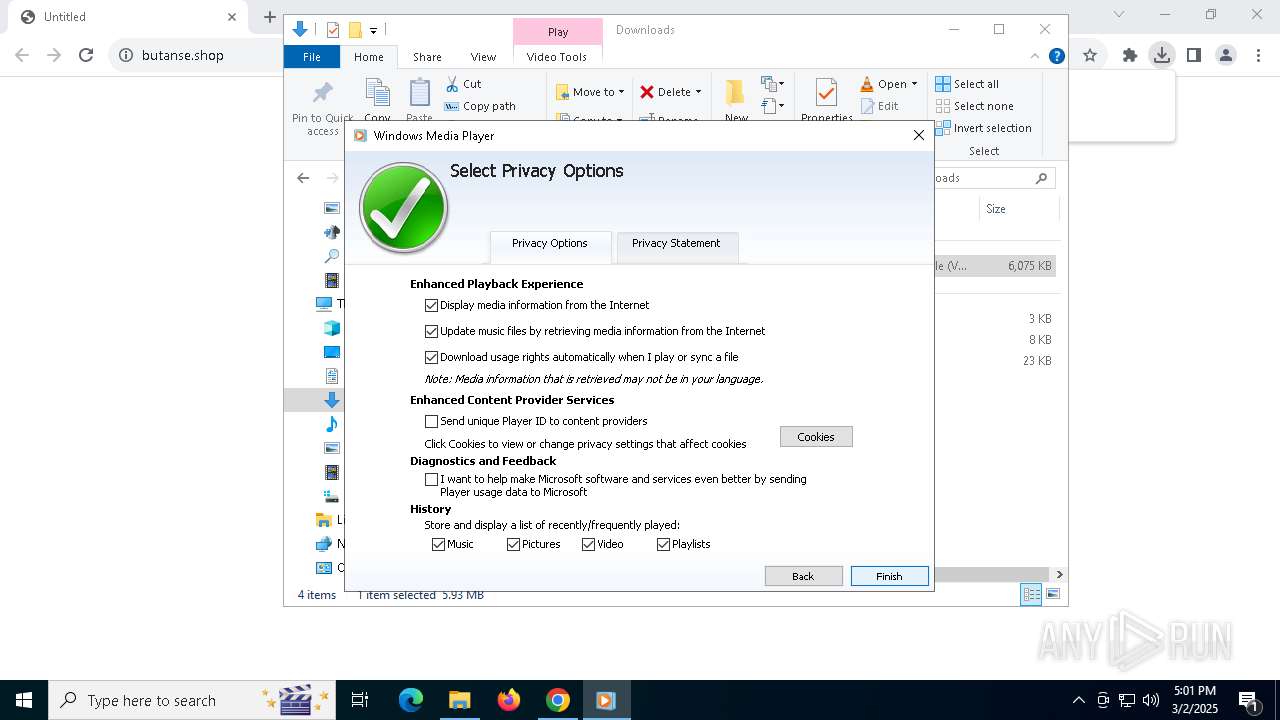This screenshot has height=720, width=1280.
Task: Open the Delete dropdown arrow in ribbon
Action: [698, 92]
